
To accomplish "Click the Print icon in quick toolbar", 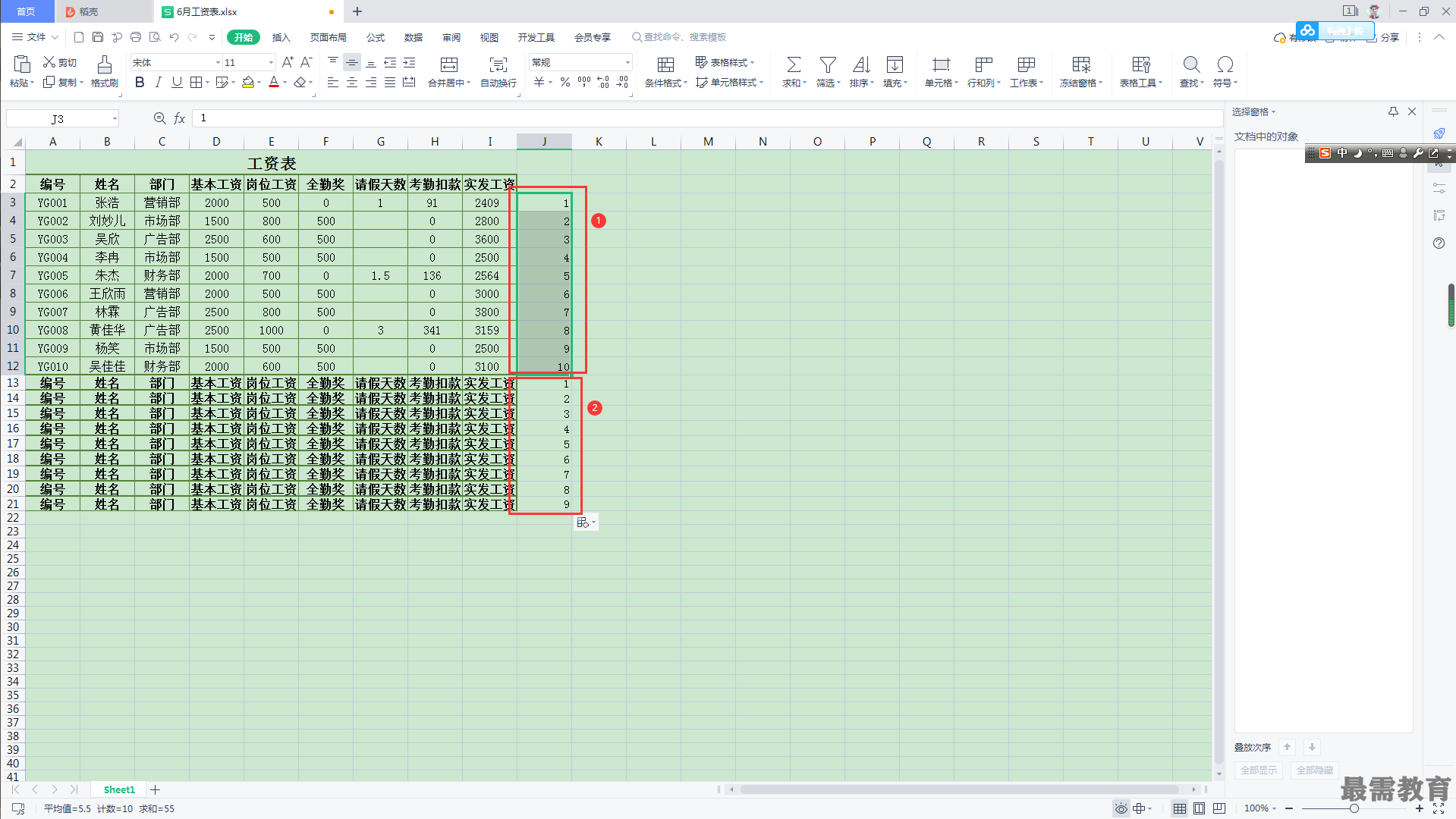I will 136,37.
